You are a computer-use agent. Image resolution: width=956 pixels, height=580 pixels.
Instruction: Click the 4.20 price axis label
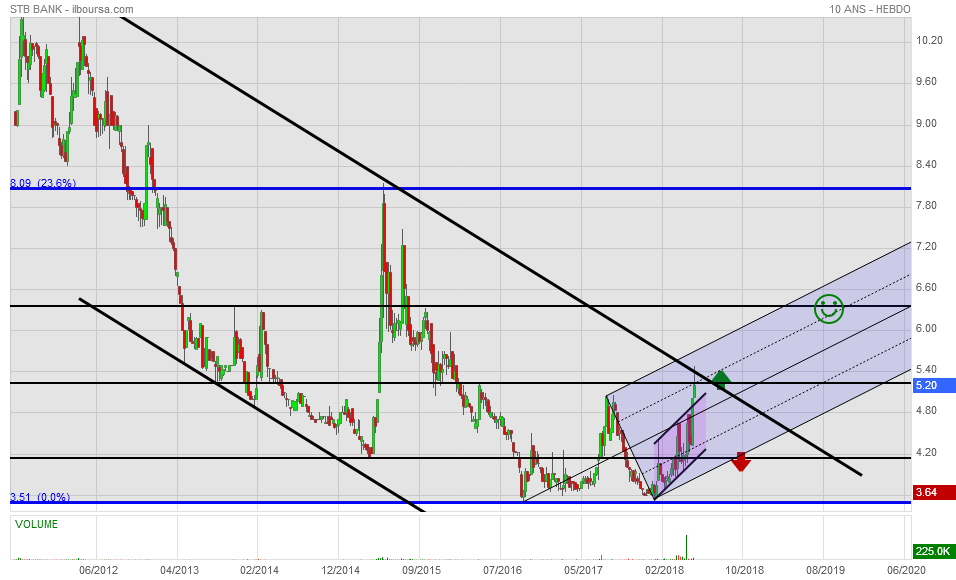pyautogui.click(x=926, y=453)
